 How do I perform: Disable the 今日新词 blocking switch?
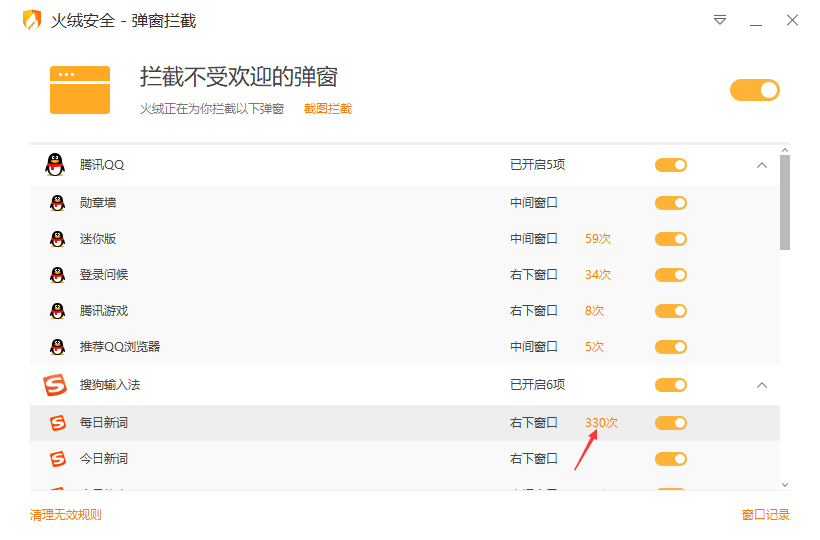point(671,459)
